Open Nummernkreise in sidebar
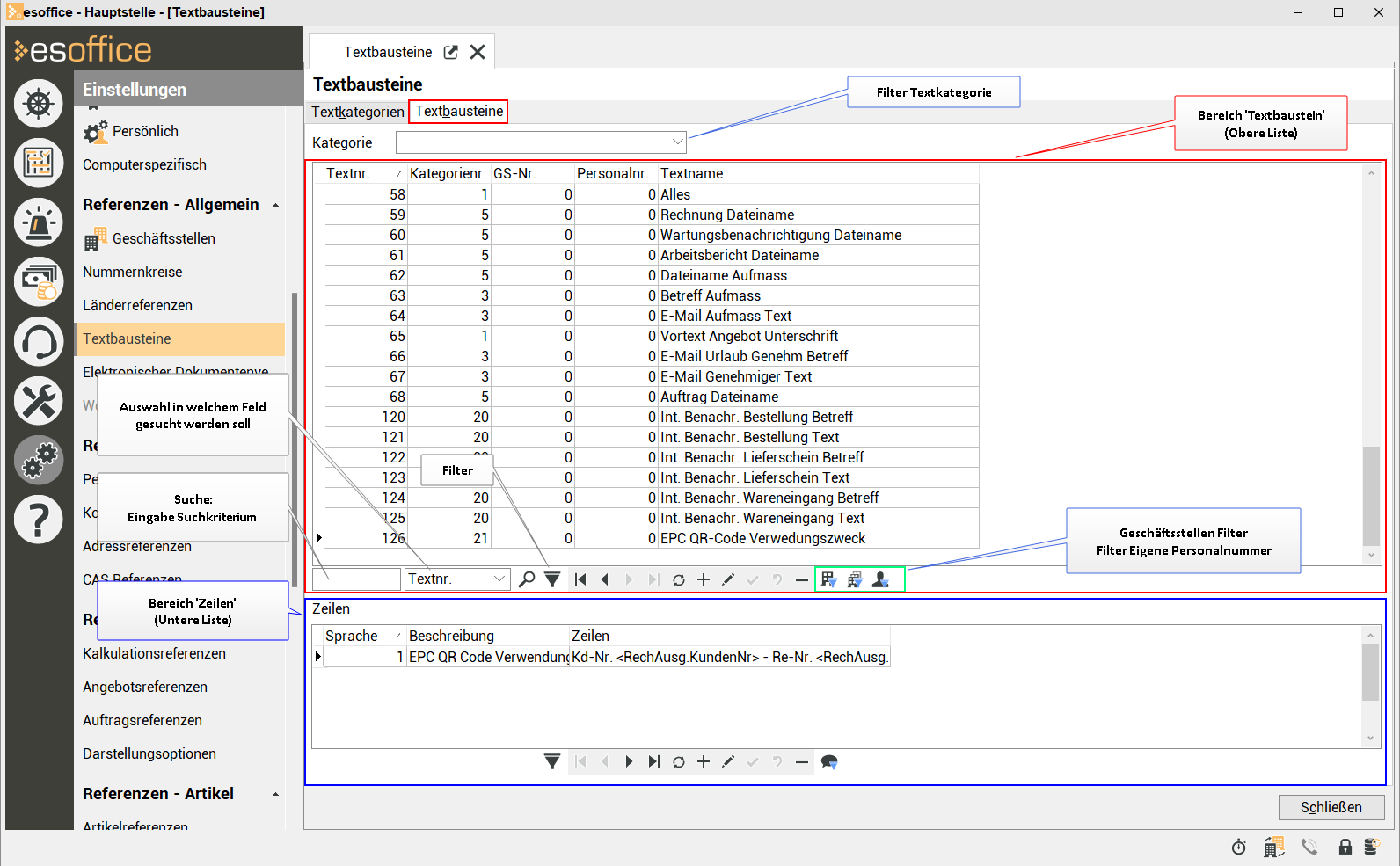Viewport: 1400px width, 866px height. [133, 272]
